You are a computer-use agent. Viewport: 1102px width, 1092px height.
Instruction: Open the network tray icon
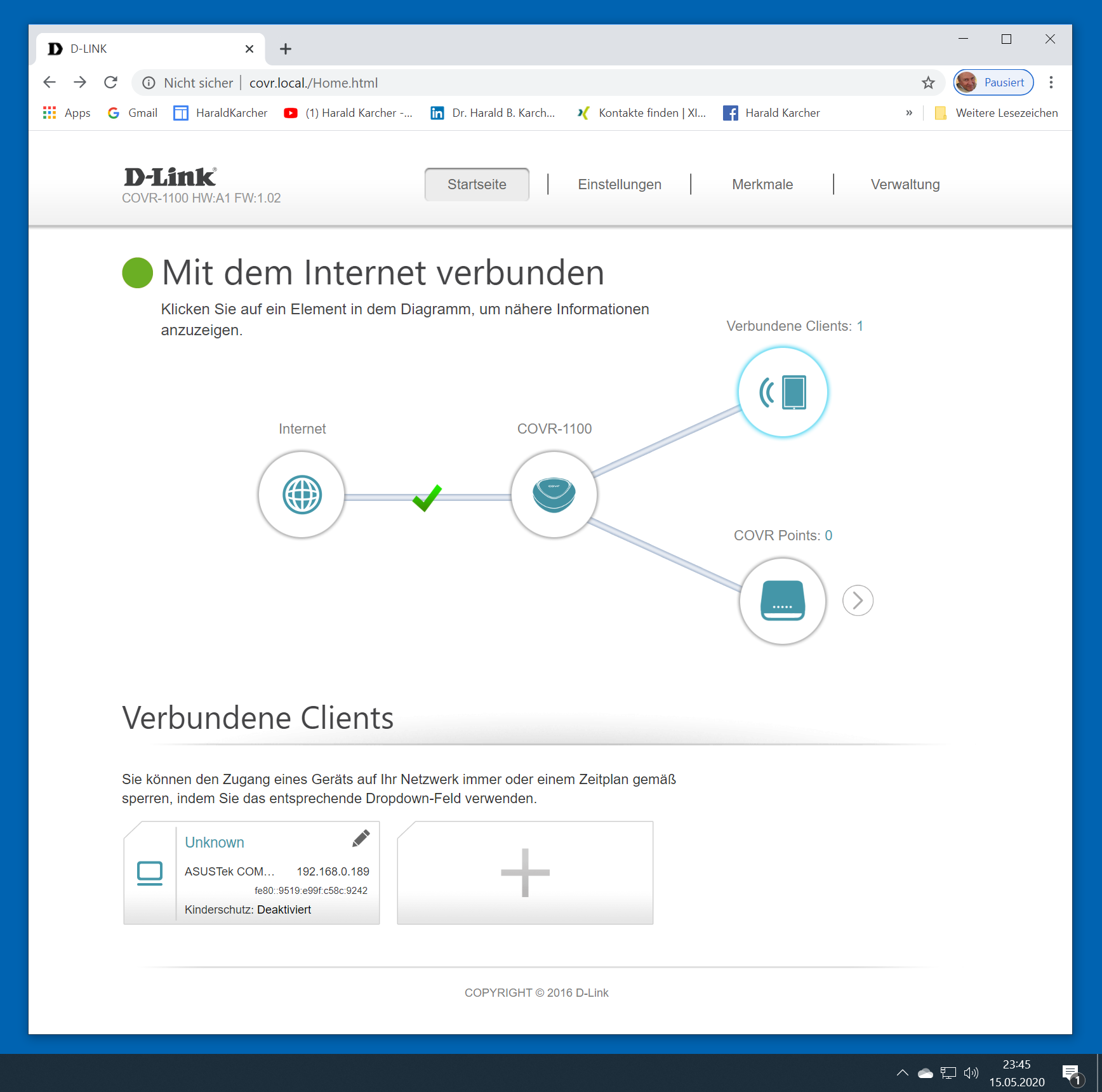[x=948, y=1073]
